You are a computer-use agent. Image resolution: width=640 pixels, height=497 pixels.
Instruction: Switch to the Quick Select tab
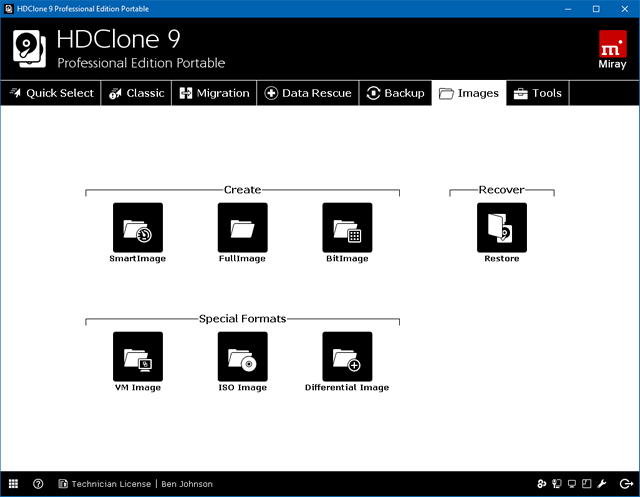pos(51,93)
